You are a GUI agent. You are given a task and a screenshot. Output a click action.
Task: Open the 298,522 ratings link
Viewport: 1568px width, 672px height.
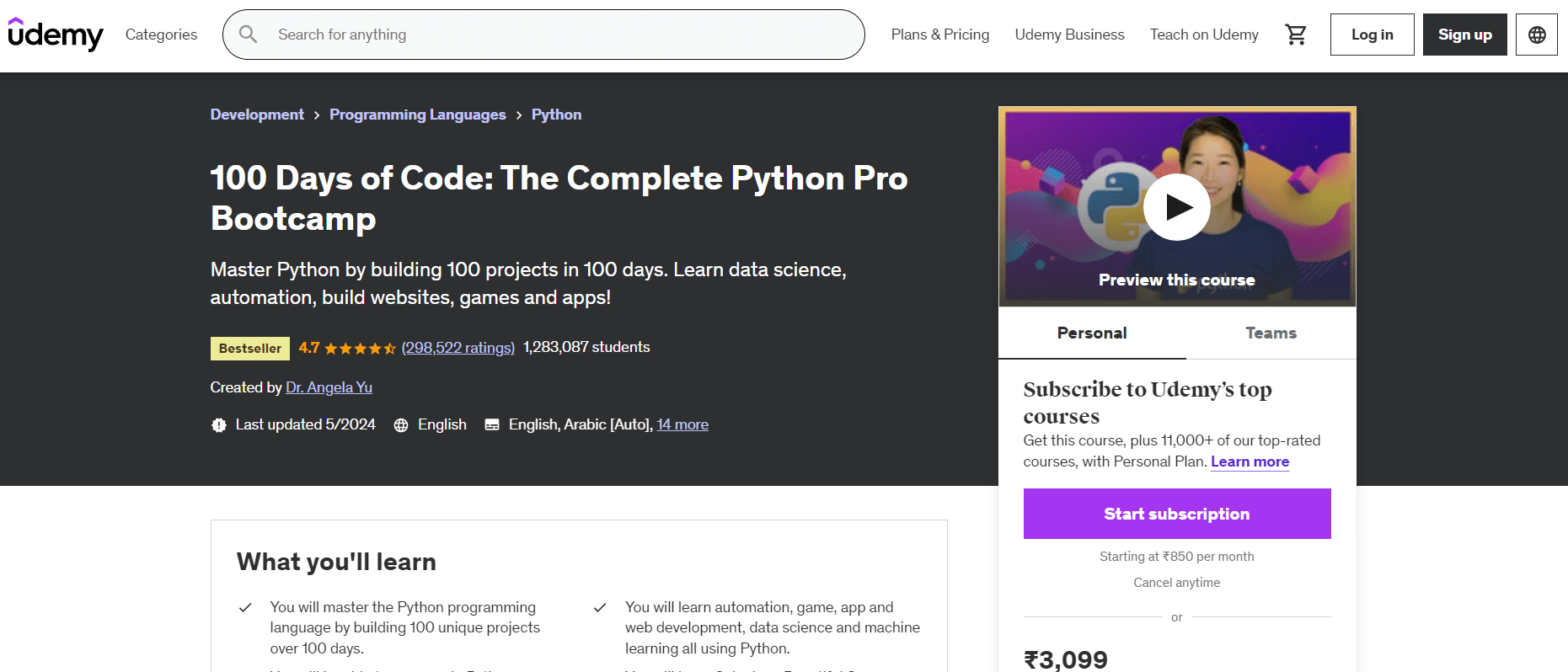tap(458, 348)
